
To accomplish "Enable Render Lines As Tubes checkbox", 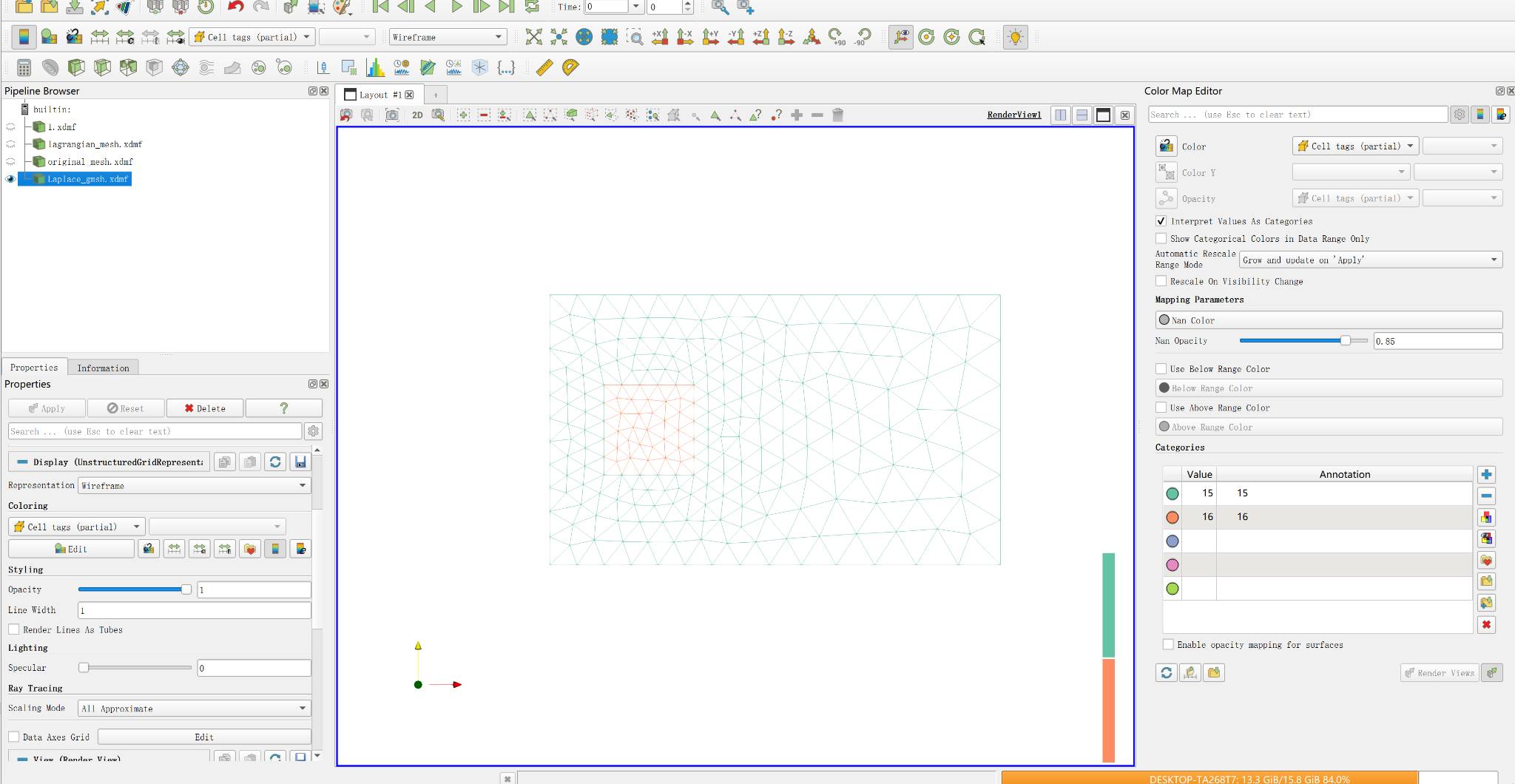I will click(x=14, y=629).
